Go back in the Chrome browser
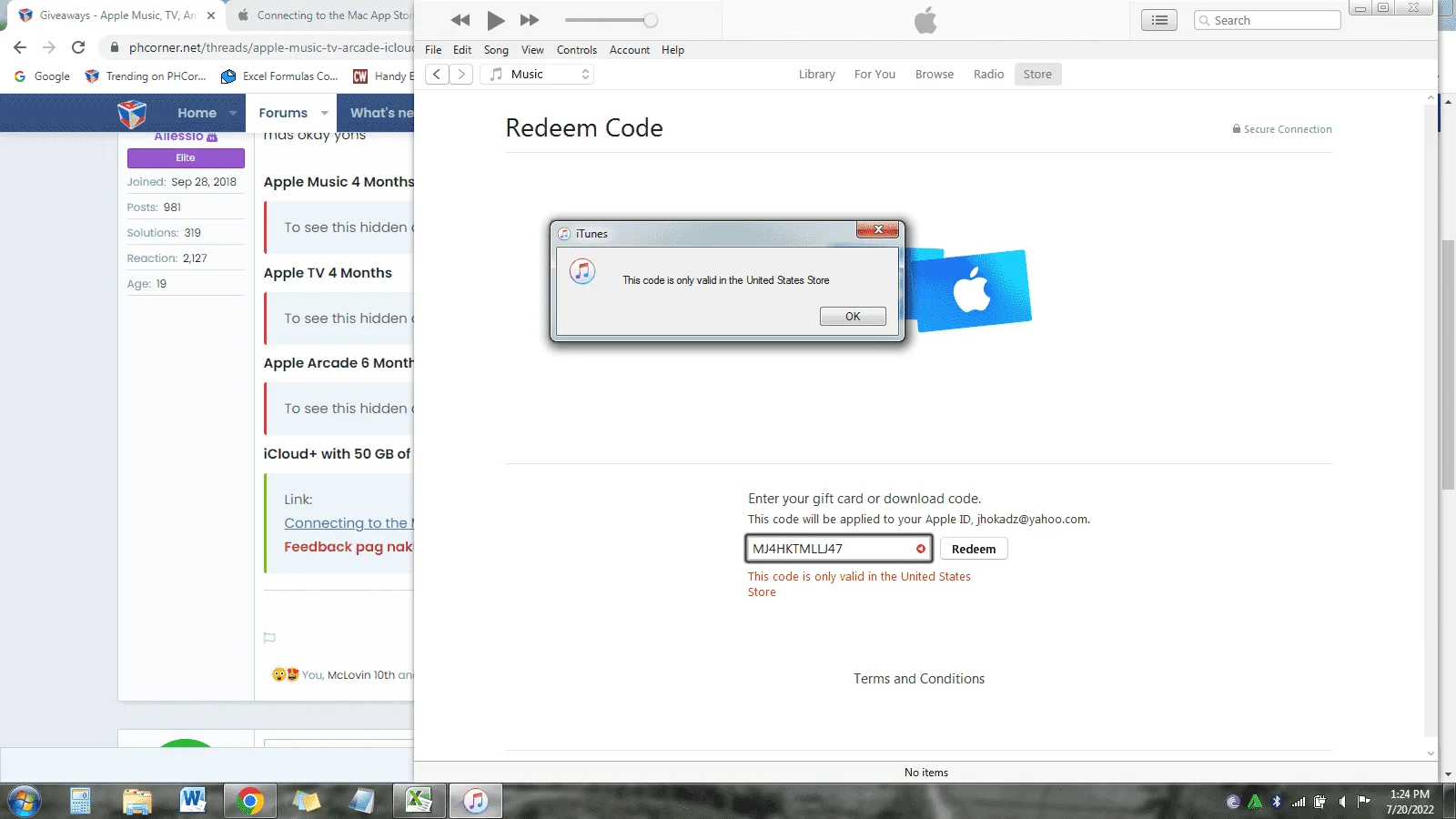 [20, 47]
